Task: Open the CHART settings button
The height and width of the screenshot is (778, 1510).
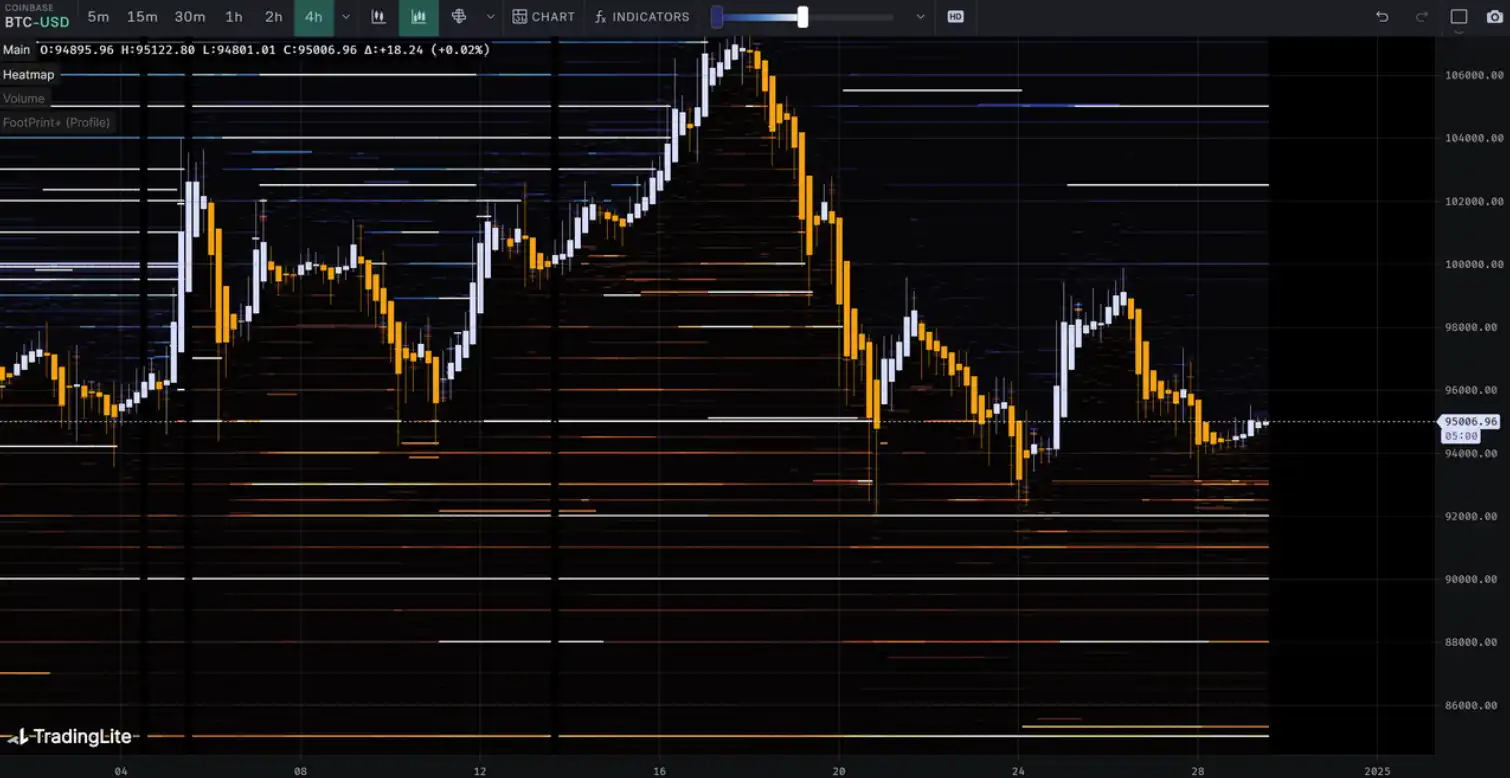Action: pyautogui.click(x=543, y=17)
